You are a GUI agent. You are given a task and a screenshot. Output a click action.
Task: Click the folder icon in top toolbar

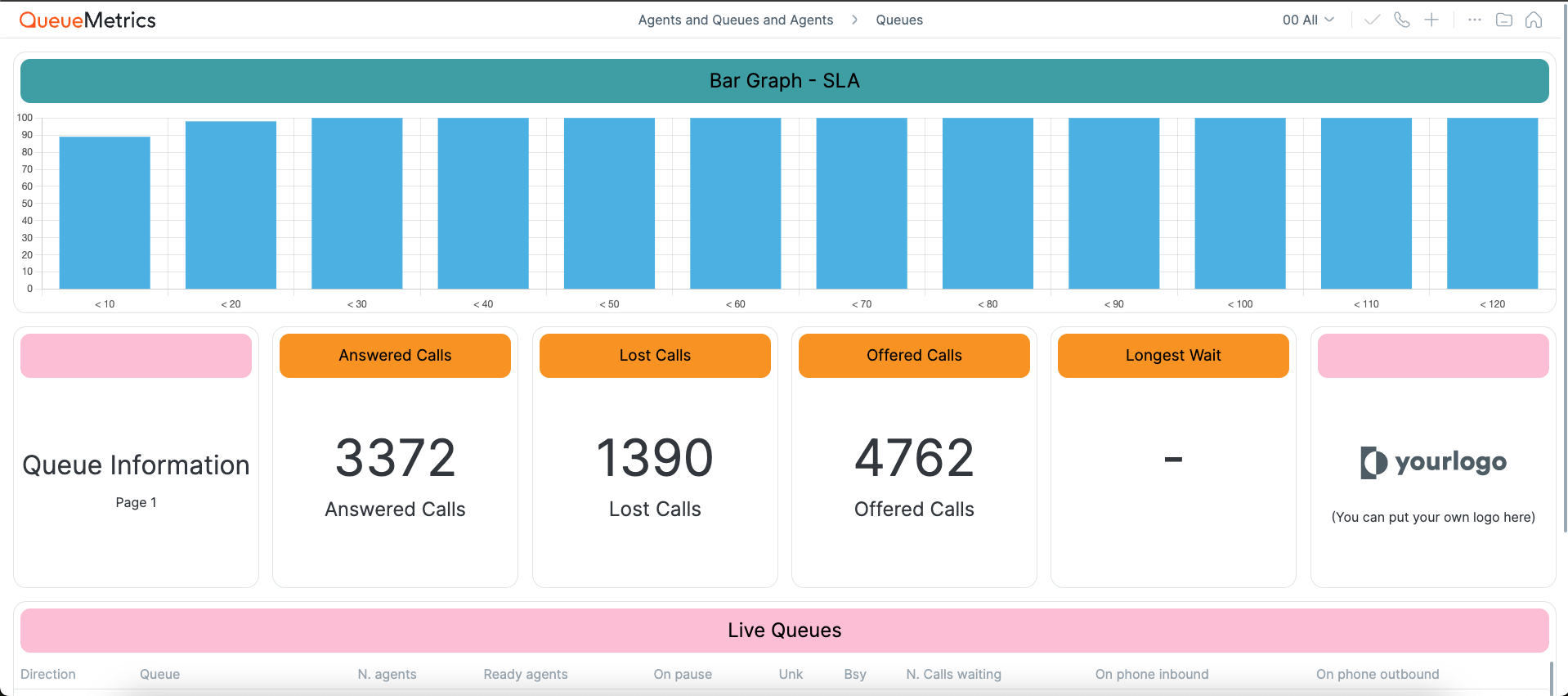(x=1504, y=20)
